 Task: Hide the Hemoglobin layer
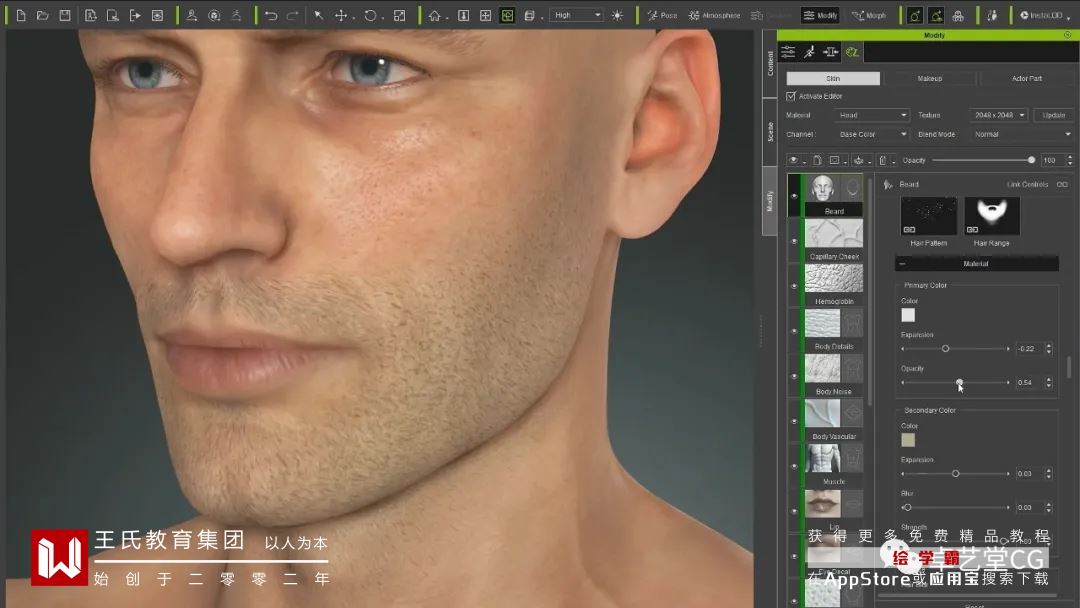pyautogui.click(x=794, y=286)
